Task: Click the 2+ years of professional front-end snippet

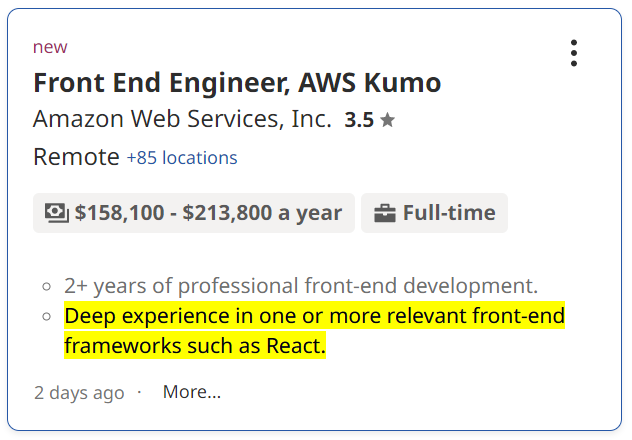Action: tap(301, 286)
